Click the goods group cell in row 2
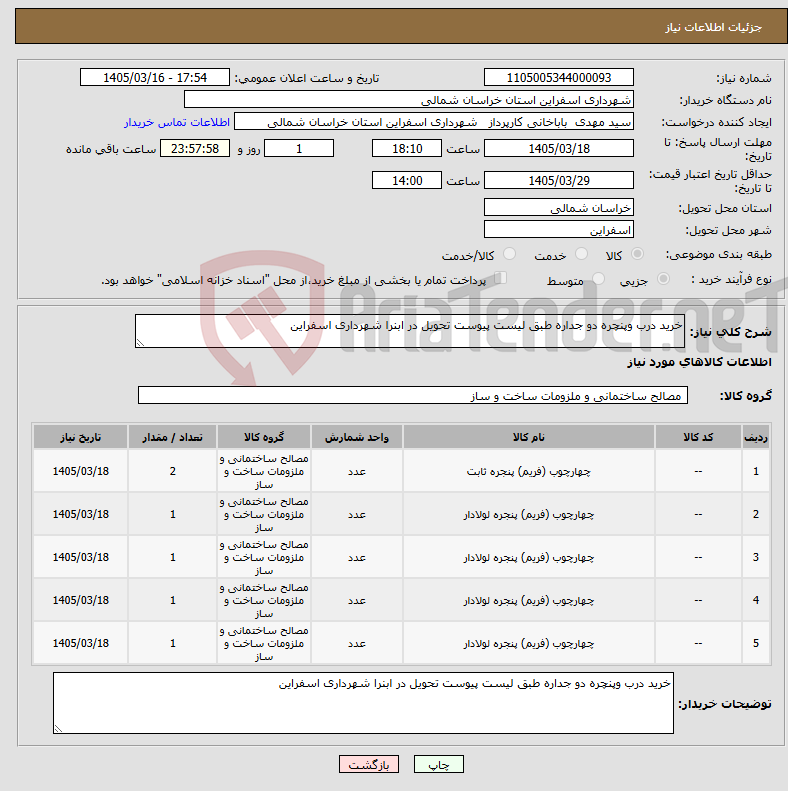Screen dimensions: 788x791 pos(264,514)
